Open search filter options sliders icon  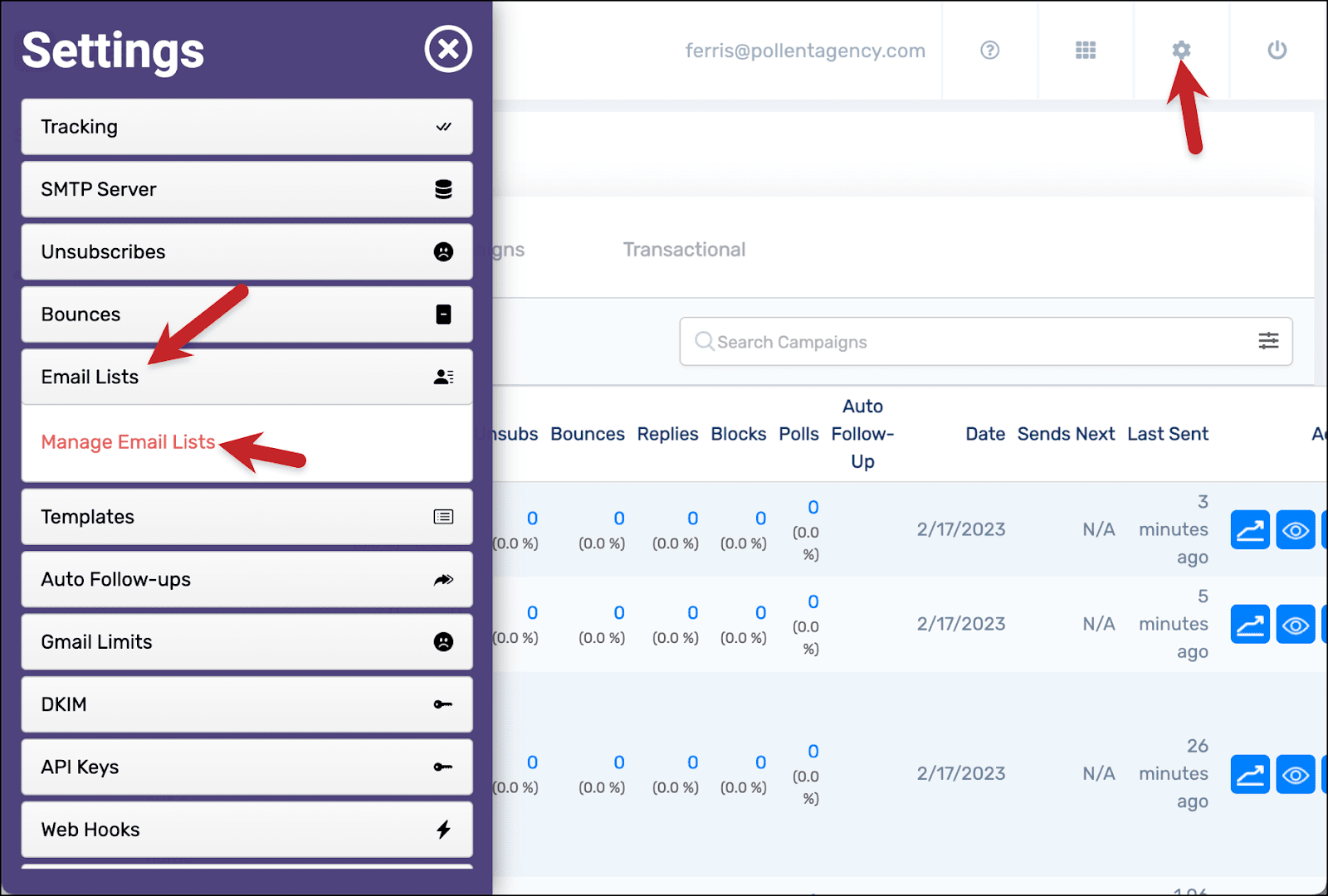pyautogui.click(x=1268, y=341)
